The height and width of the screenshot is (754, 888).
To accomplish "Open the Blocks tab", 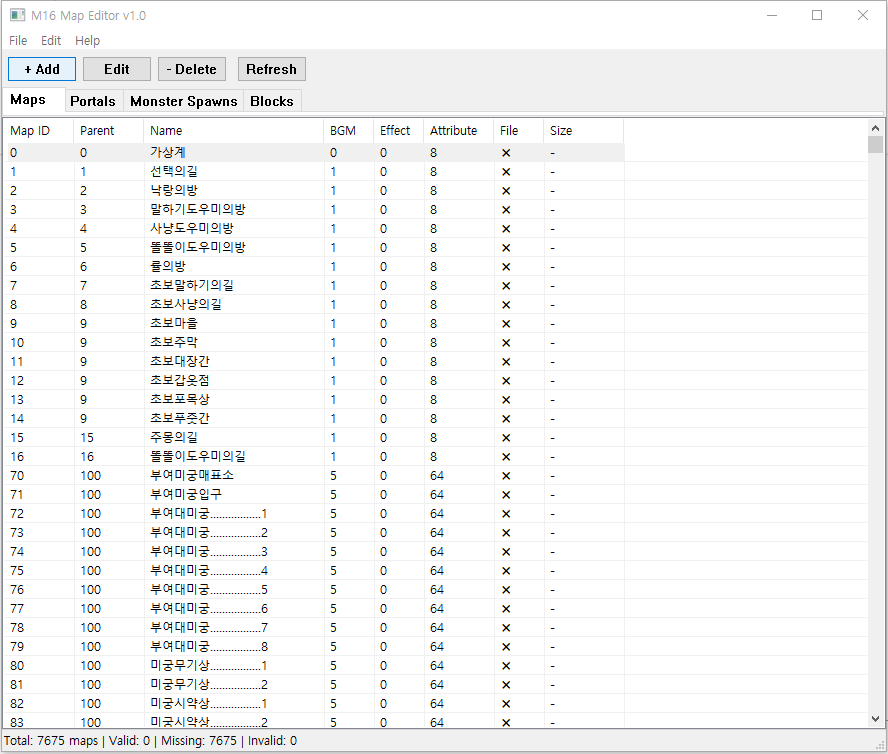I will 272,101.
